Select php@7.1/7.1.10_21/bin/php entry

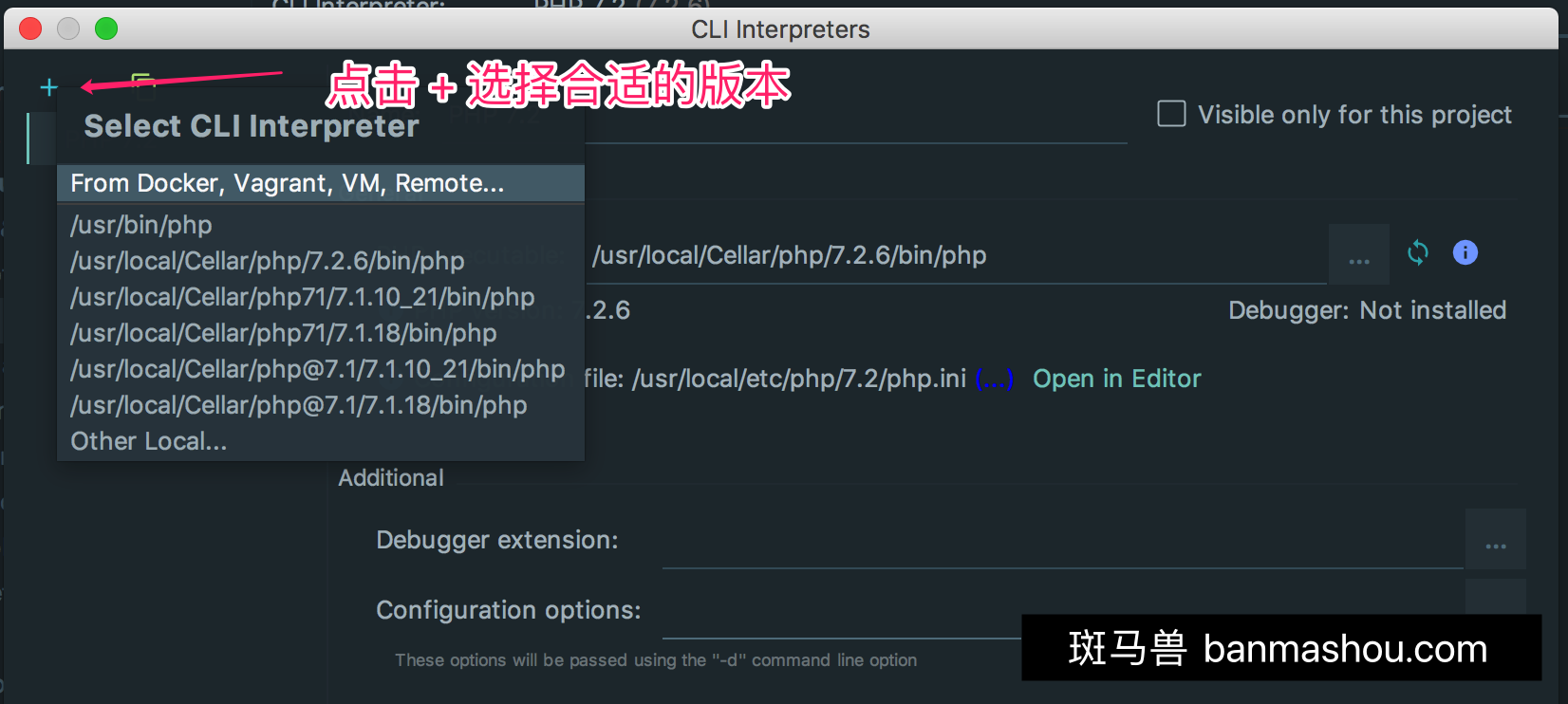coord(321,369)
